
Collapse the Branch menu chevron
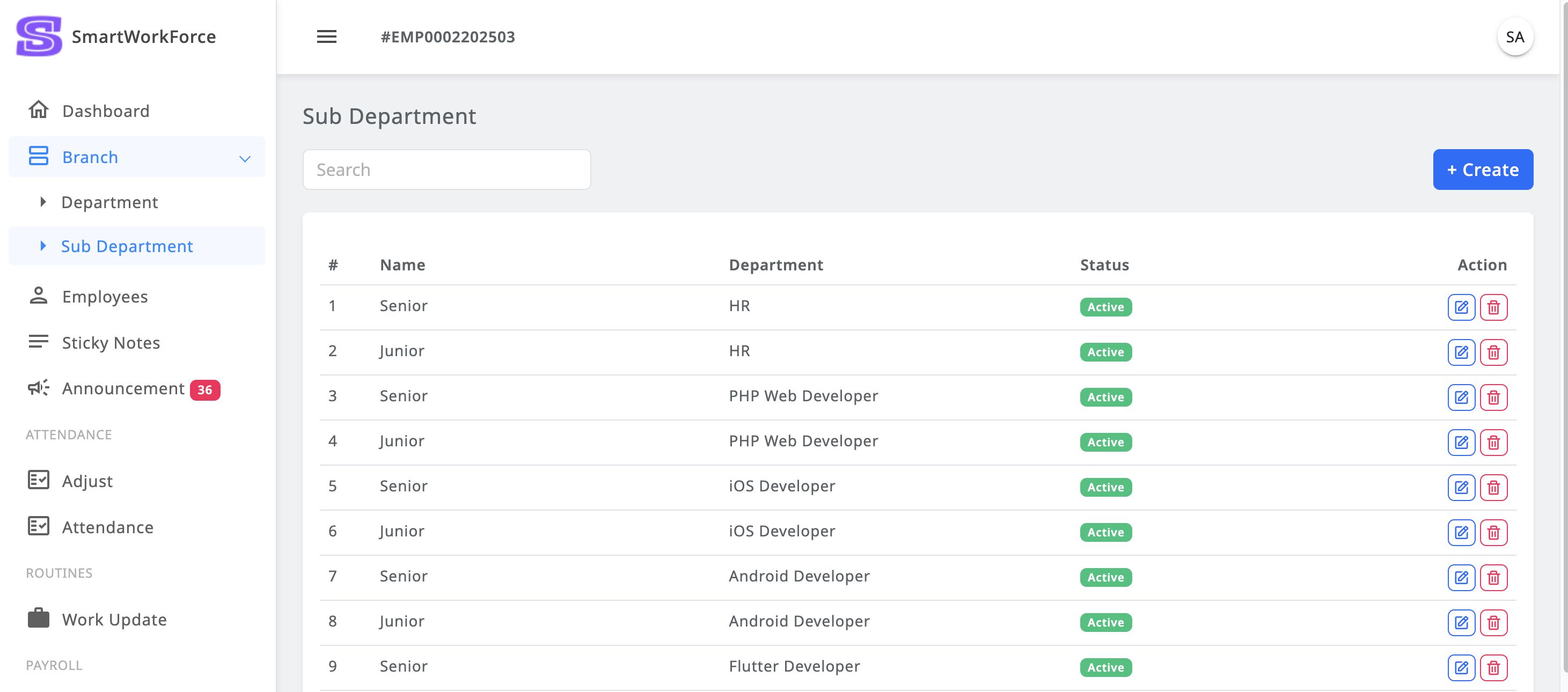[x=245, y=158]
